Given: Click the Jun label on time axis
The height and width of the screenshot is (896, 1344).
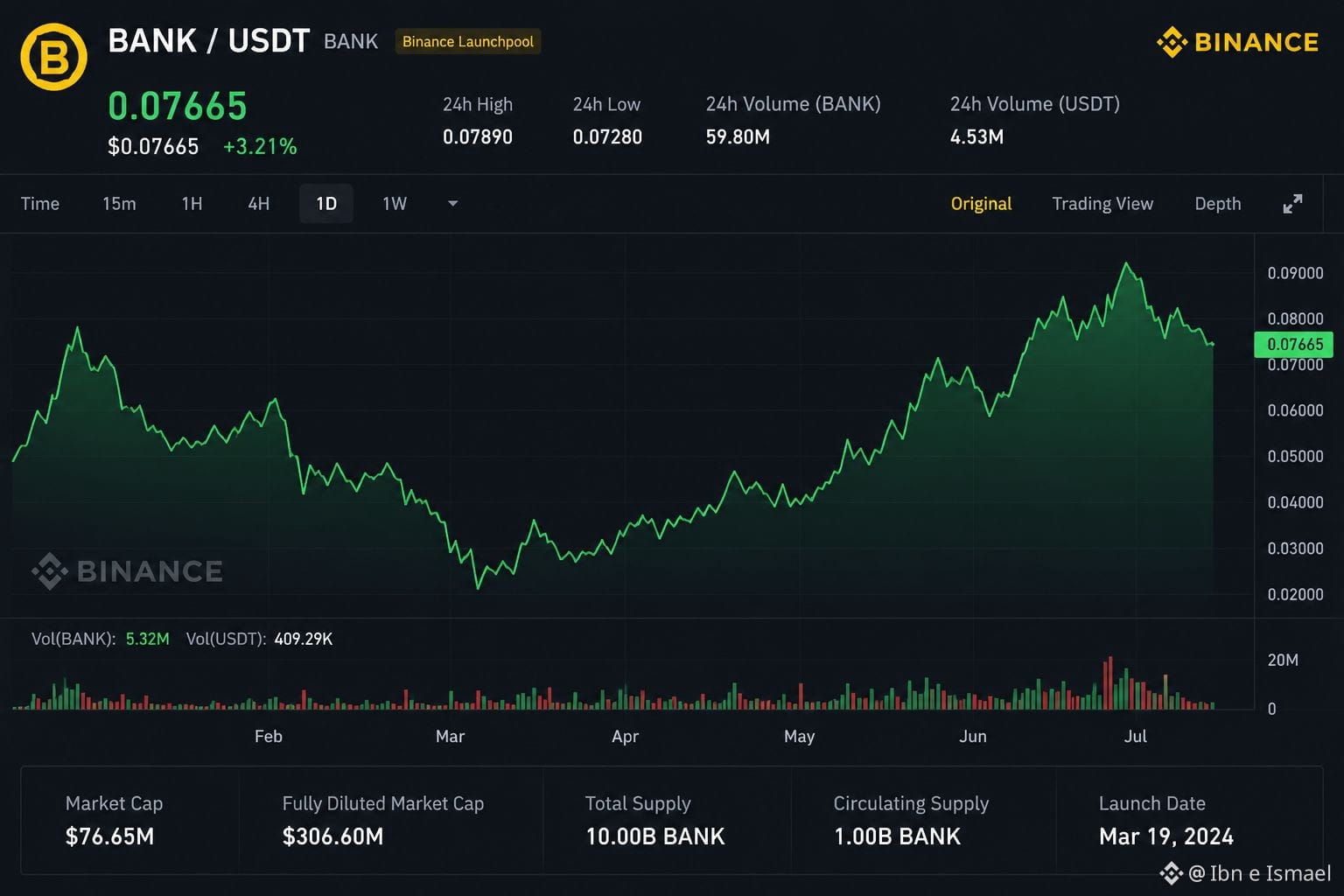Looking at the screenshot, I should click(973, 737).
